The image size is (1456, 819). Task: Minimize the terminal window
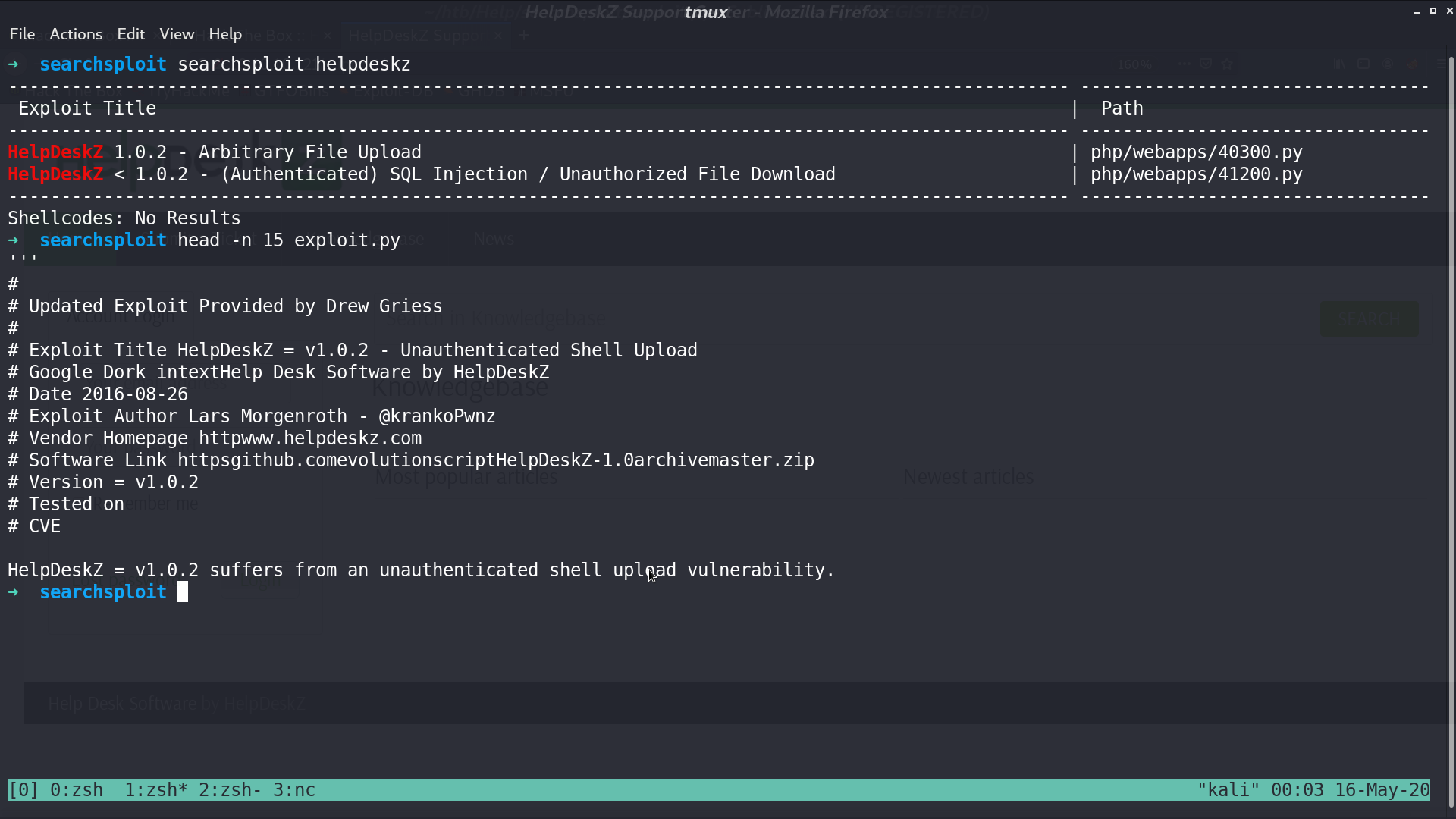click(1417, 11)
